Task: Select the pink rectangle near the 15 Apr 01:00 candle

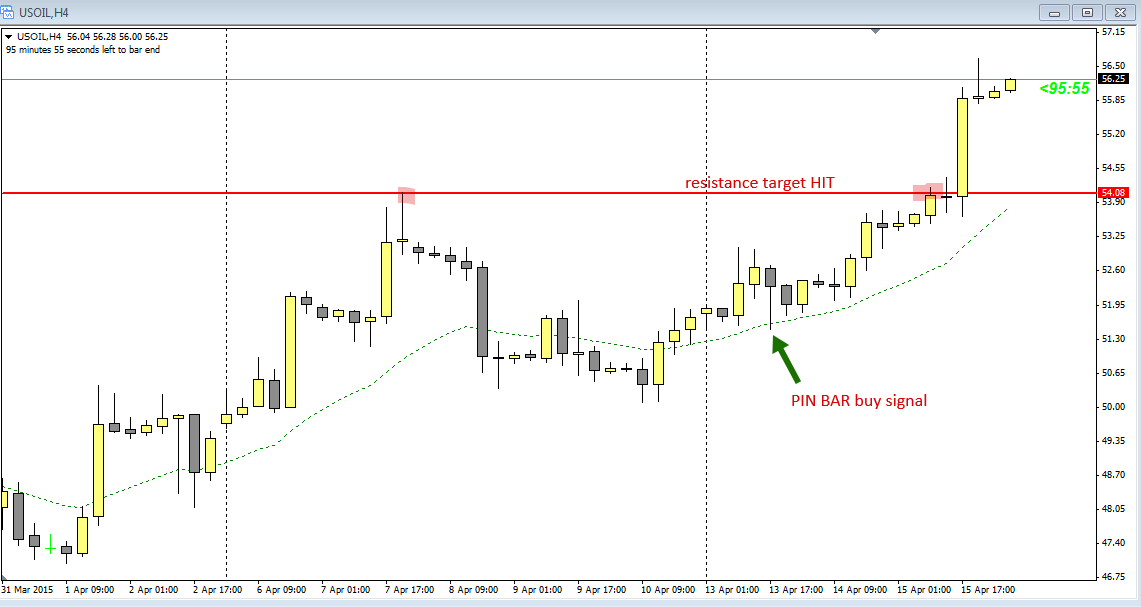Action: 929,191
